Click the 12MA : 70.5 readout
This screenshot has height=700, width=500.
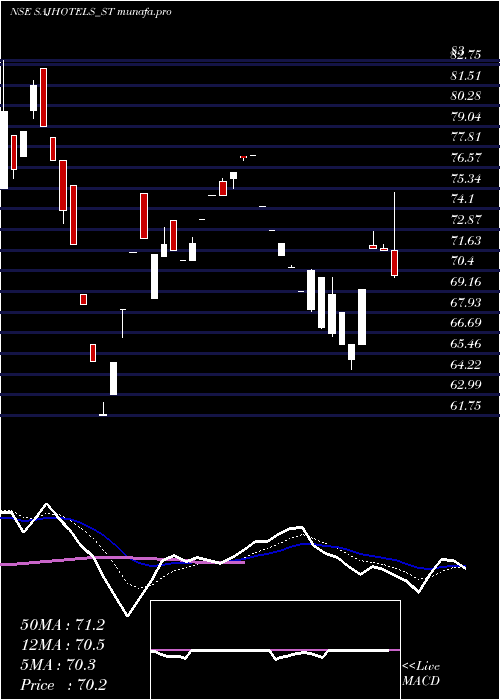click(63, 645)
